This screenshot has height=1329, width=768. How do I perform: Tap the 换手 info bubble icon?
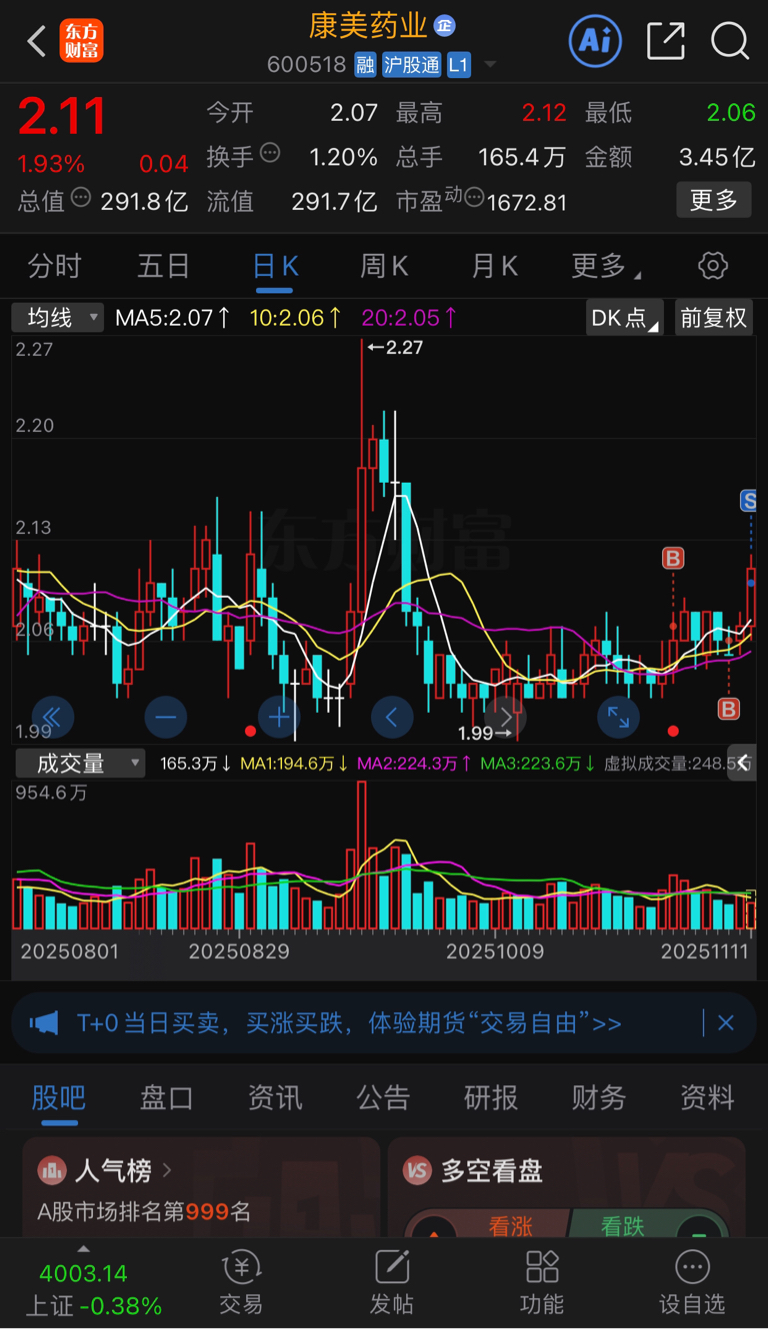click(270, 152)
